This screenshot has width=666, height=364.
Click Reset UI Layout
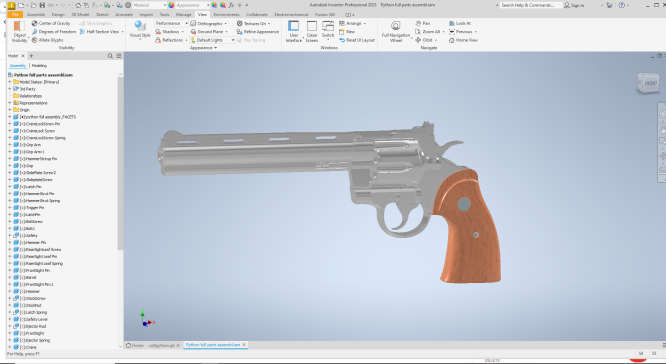pyautogui.click(x=357, y=40)
